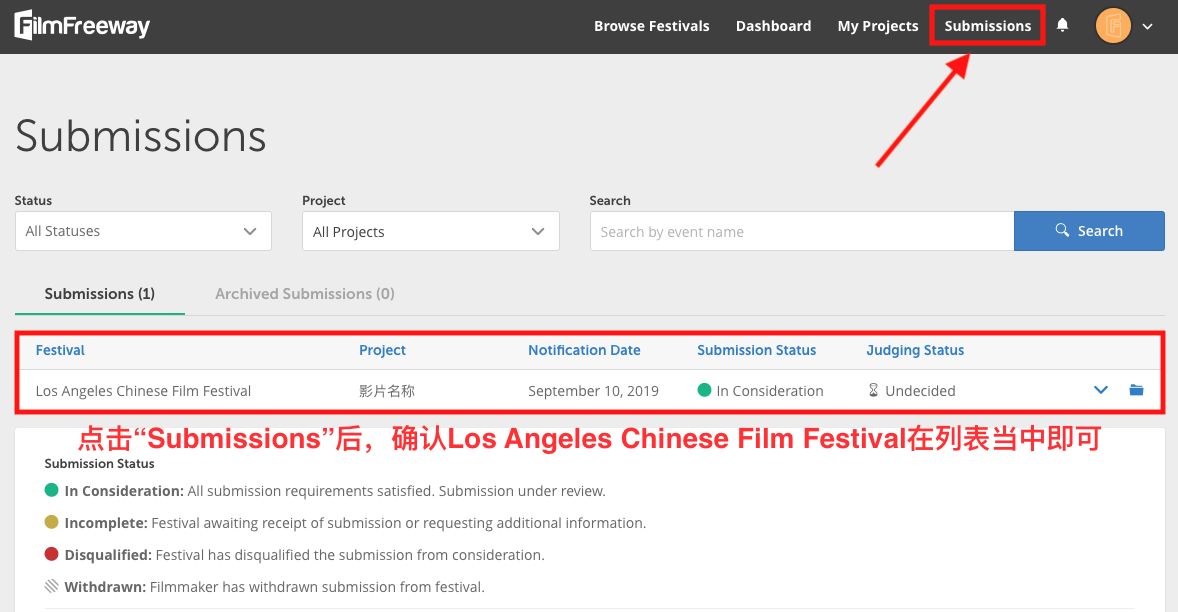Open the notifications bell
The width and height of the screenshot is (1178, 612).
[1062, 26]
